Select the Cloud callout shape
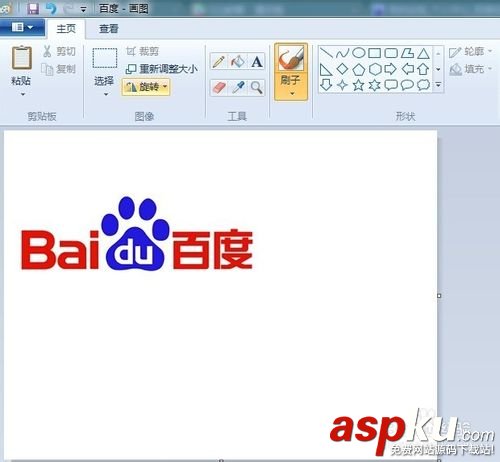This screenshot has width=500, height=462. pyautogui.click(x=423, y=85)
